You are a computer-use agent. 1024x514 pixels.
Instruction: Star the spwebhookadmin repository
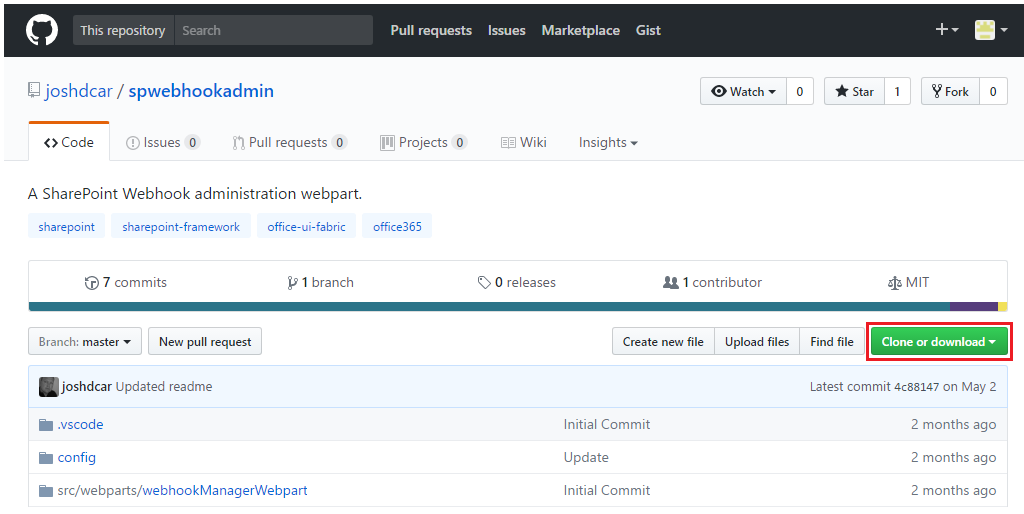click(x=854, y=91)
